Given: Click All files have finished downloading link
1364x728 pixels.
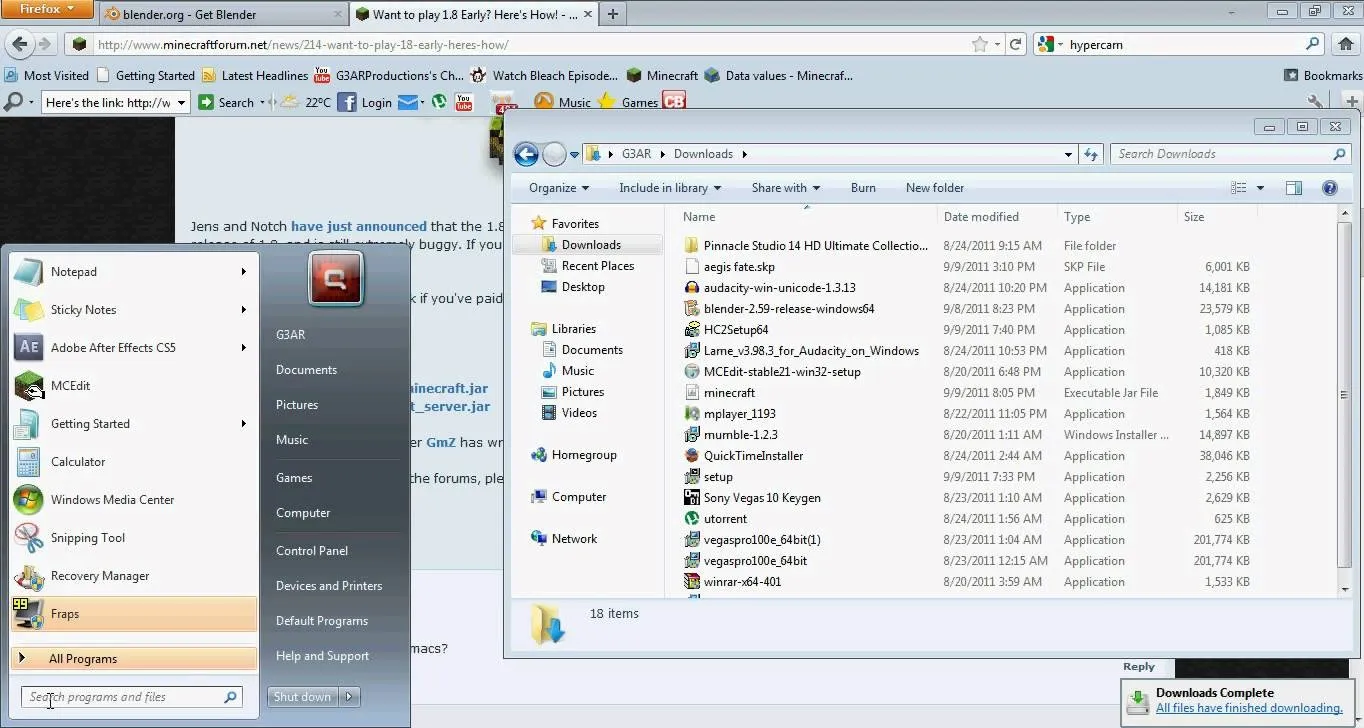Looking at the screenshot, I should tap(1249, 708).
